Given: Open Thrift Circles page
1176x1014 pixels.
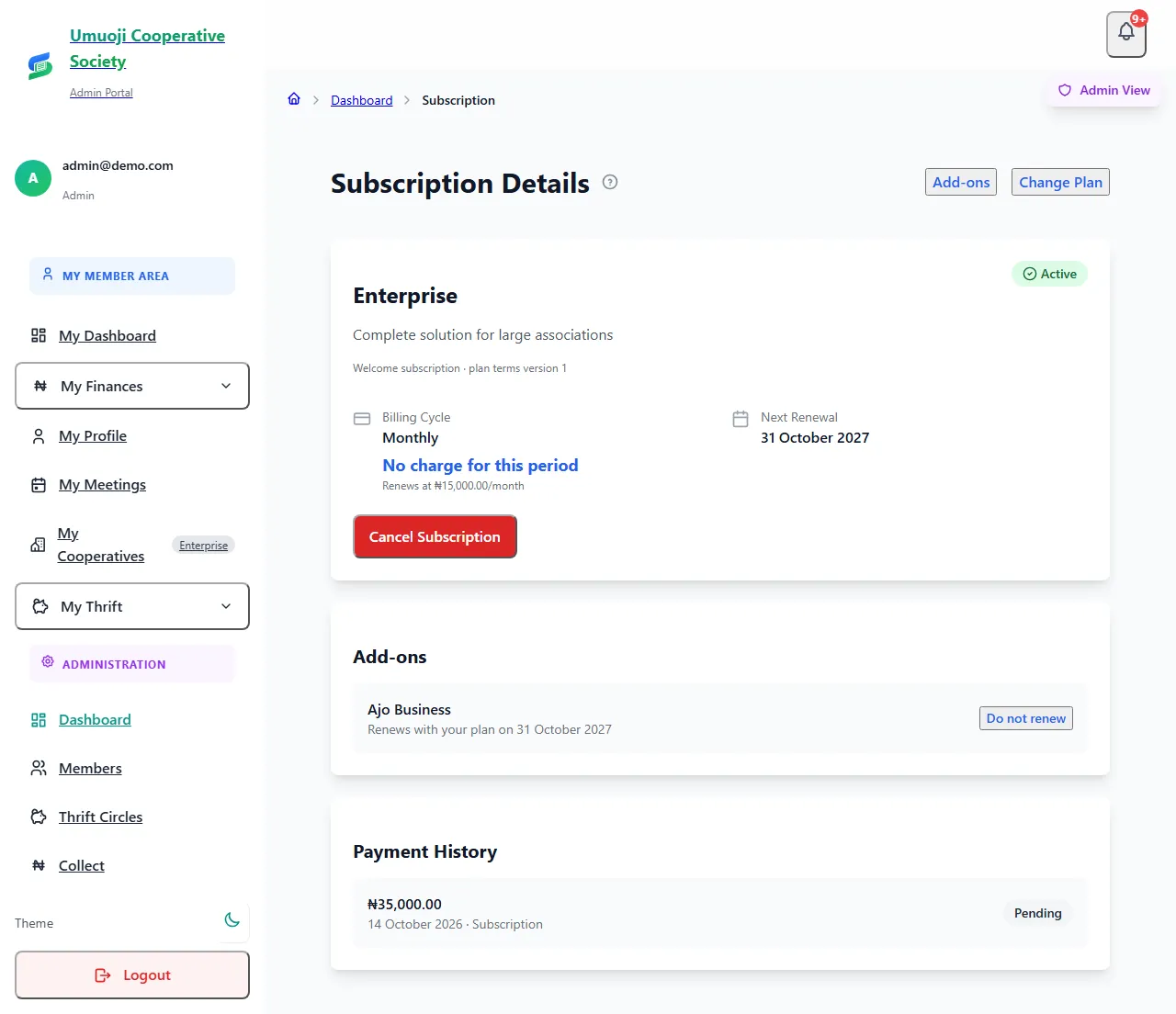Looking at the screenshot, I should pos(100,817).
